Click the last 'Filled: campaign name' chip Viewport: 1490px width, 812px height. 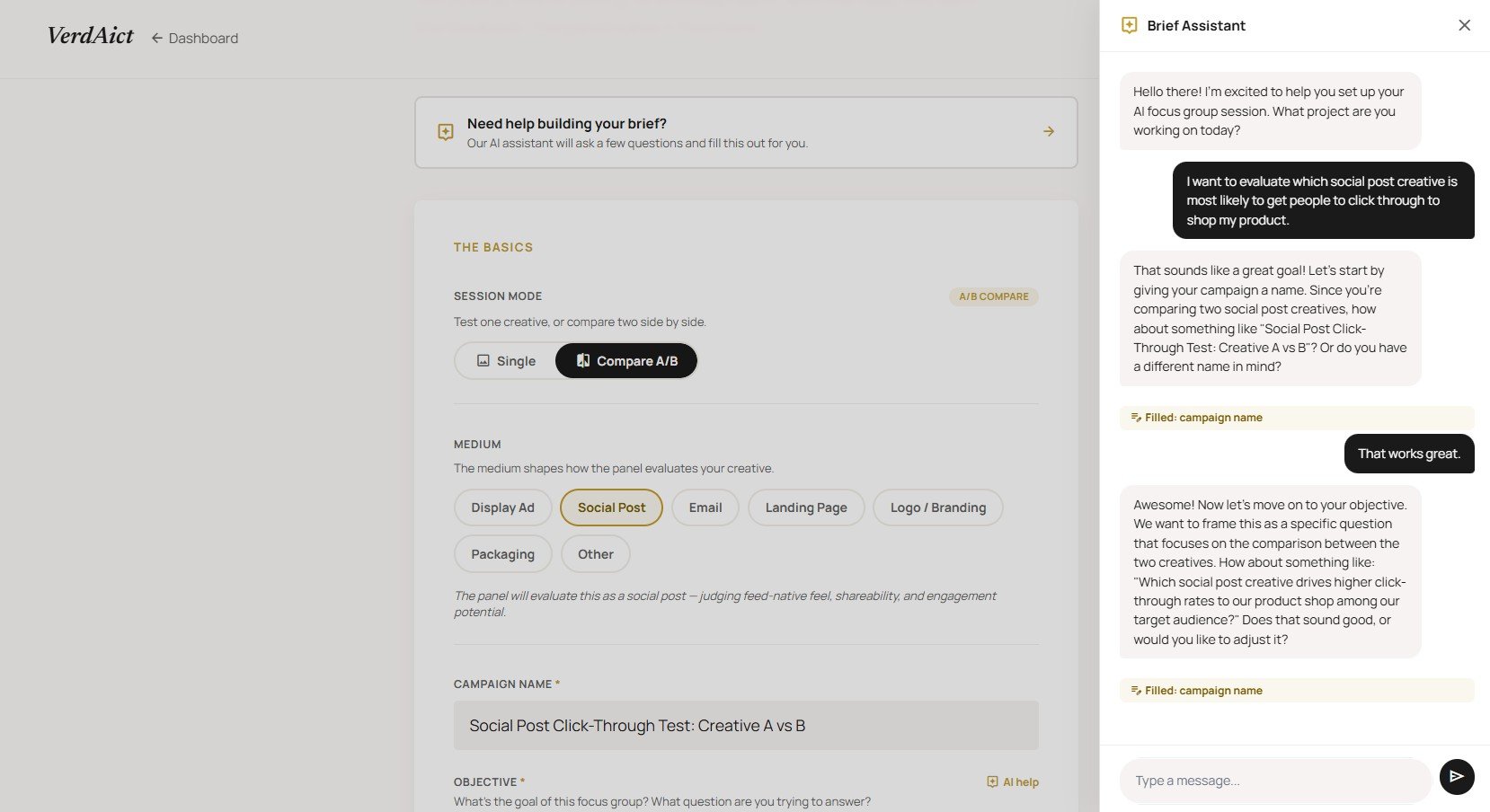1296,691
